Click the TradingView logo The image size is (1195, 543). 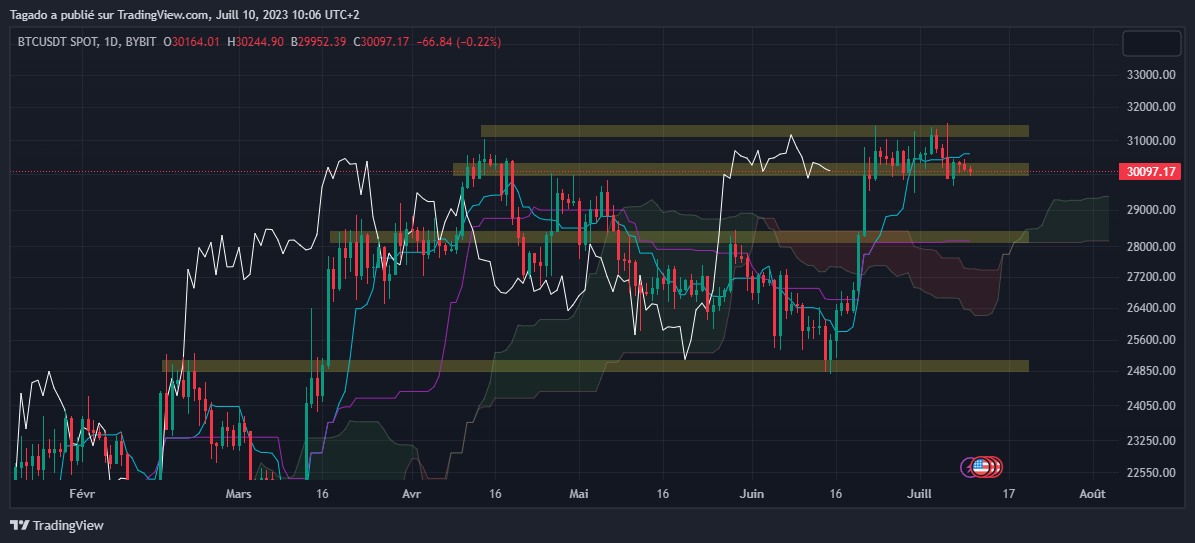56,525
